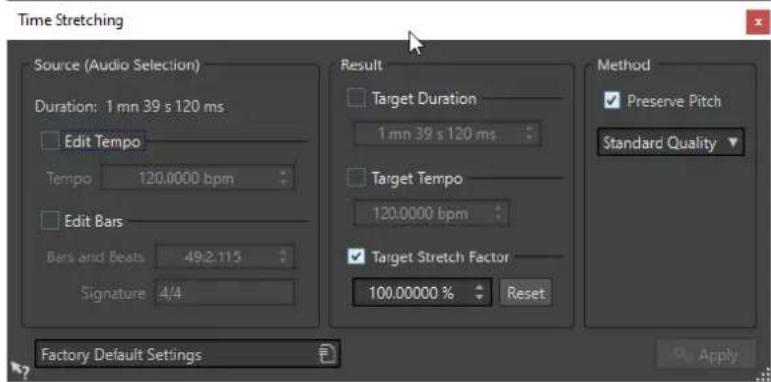Viewport: 771px width, 382px height.
Task: Uncheck the Target Stretch Factor checkbox
Action: (356, 256)
